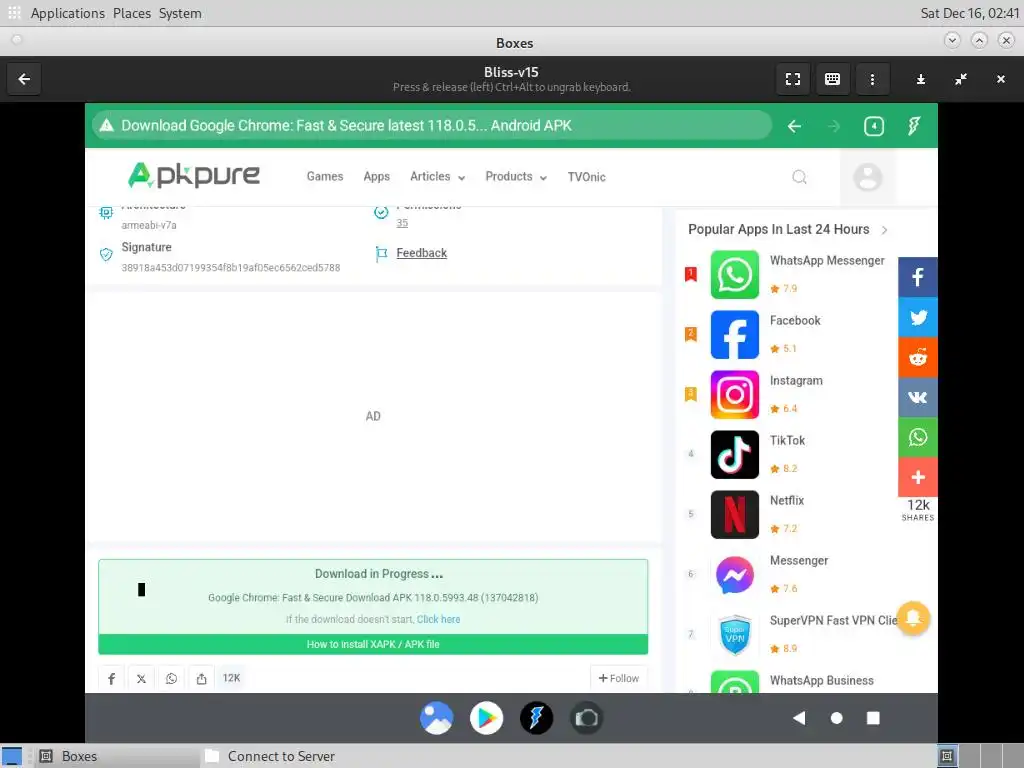This screenshot has width=1024, height=768.
Task: Click the generic share icon beside 12K
Action: 201,679
